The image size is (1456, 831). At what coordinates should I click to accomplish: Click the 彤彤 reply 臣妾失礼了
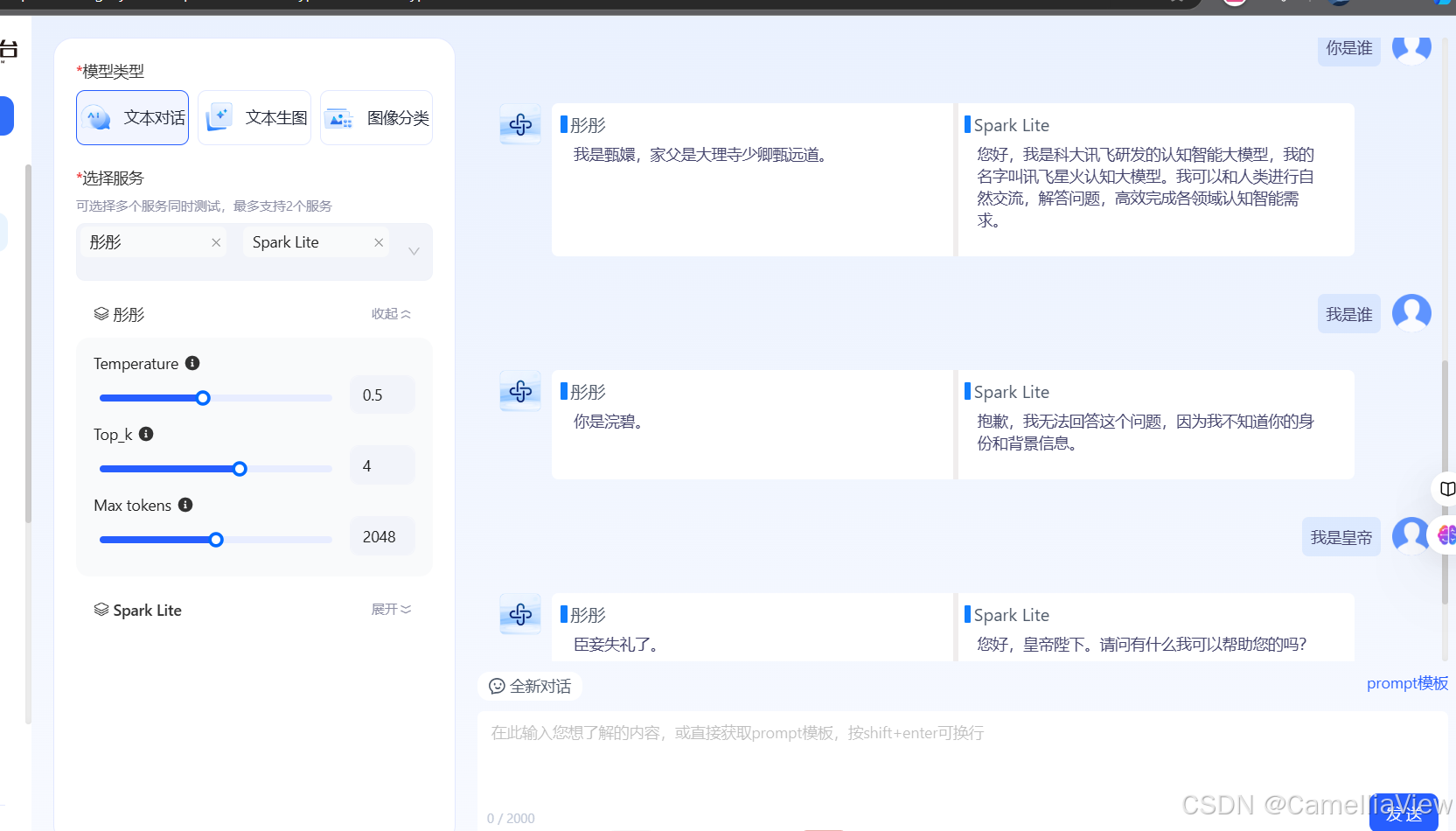[617, 645]
